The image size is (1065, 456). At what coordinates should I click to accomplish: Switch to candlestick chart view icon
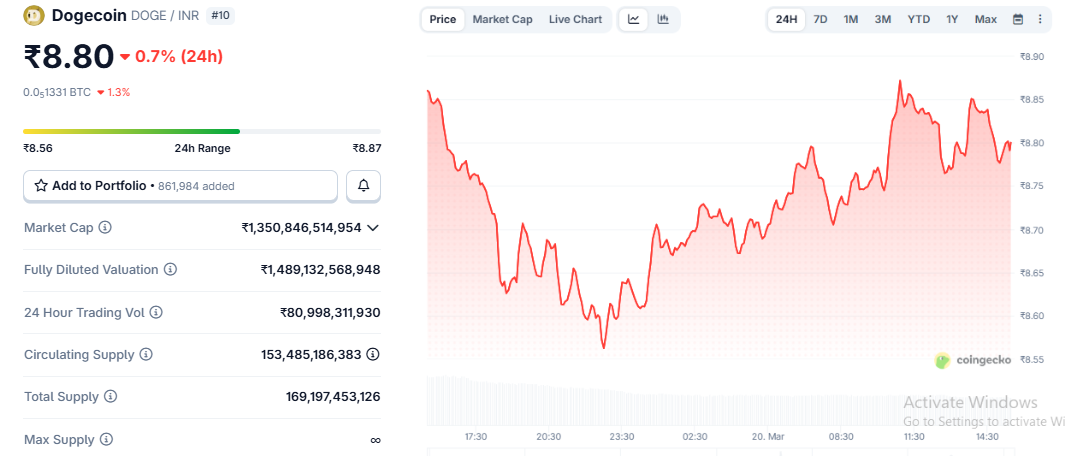click(663, 19)
